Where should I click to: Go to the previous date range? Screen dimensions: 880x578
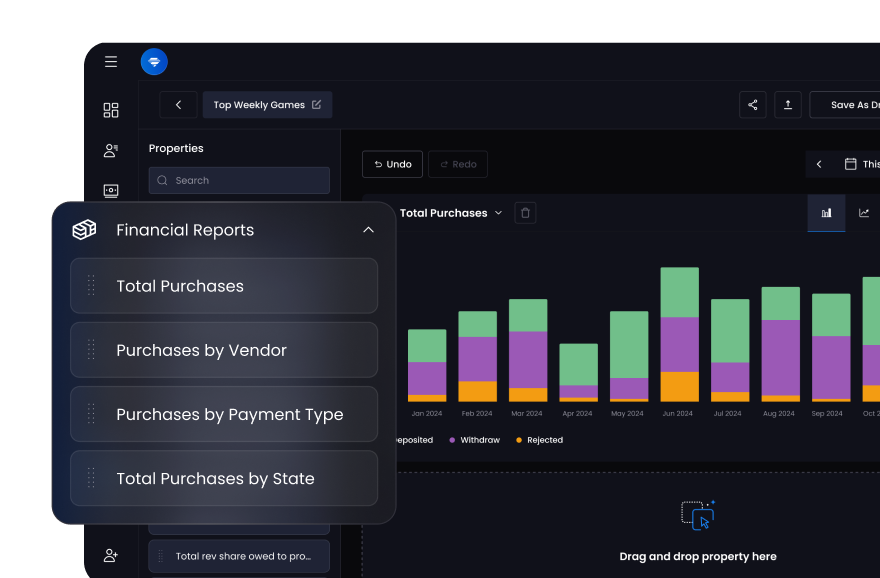click(819, 164)
